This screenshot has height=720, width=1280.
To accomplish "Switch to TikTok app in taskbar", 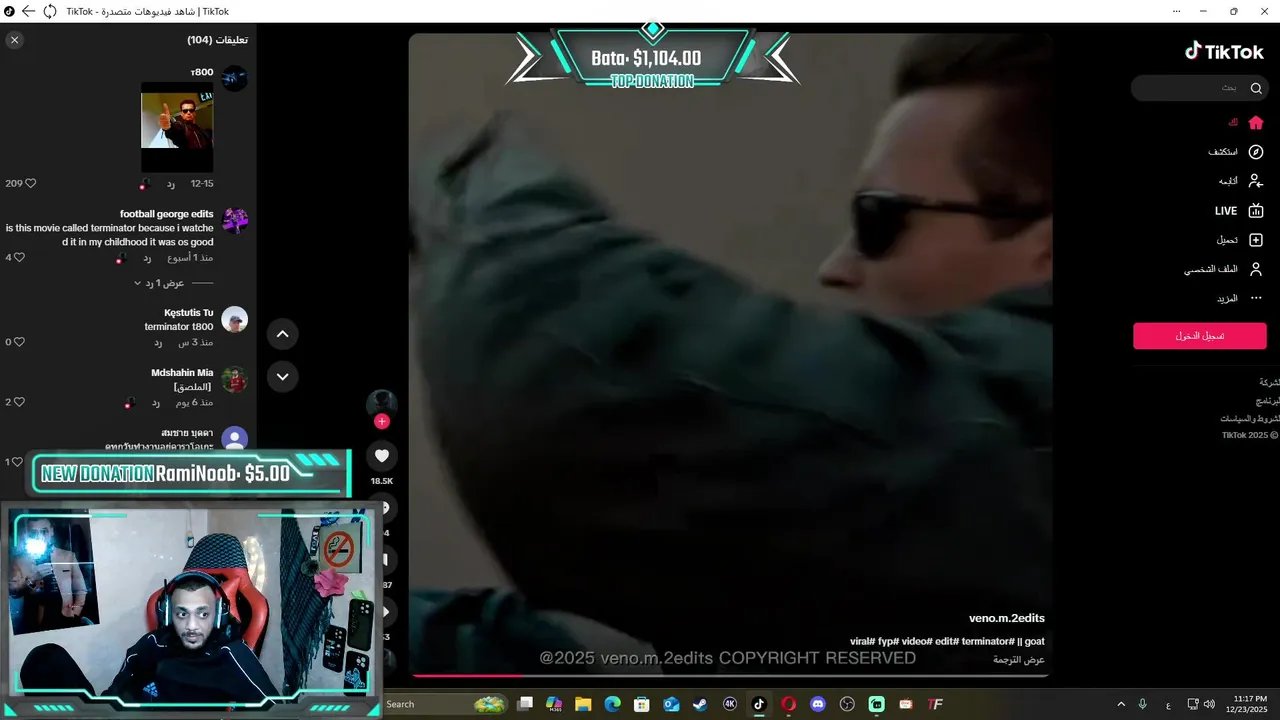I will (x=759, y=704).
